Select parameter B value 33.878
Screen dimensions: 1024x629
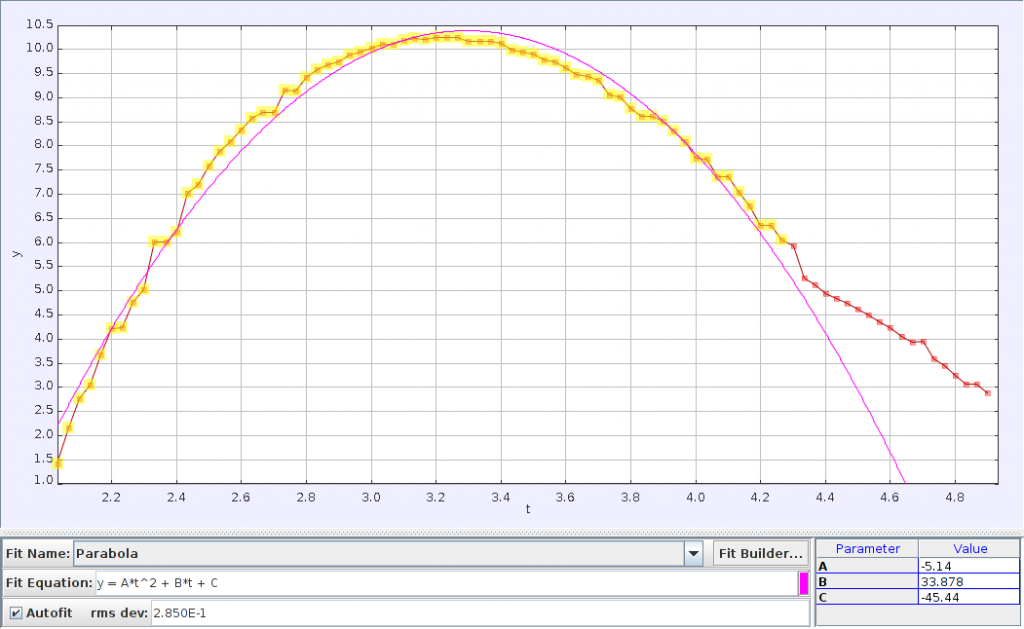(969, 581)
